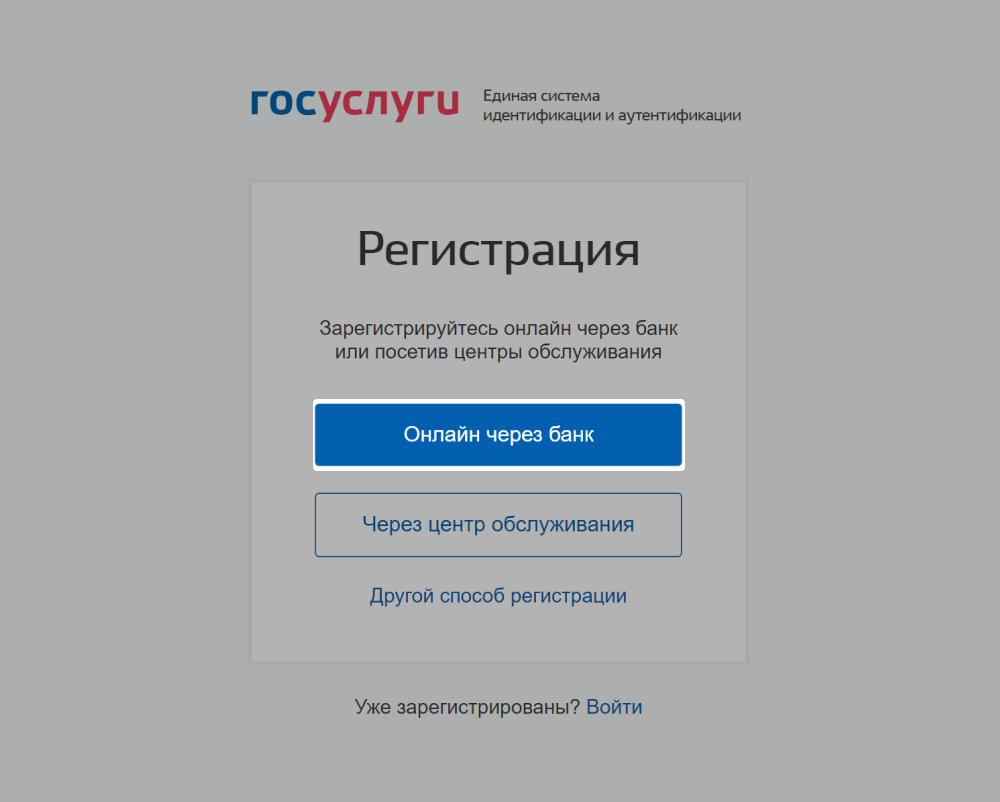
Task: Open "Другой способ регистрации" link
Action: (498, 596)
